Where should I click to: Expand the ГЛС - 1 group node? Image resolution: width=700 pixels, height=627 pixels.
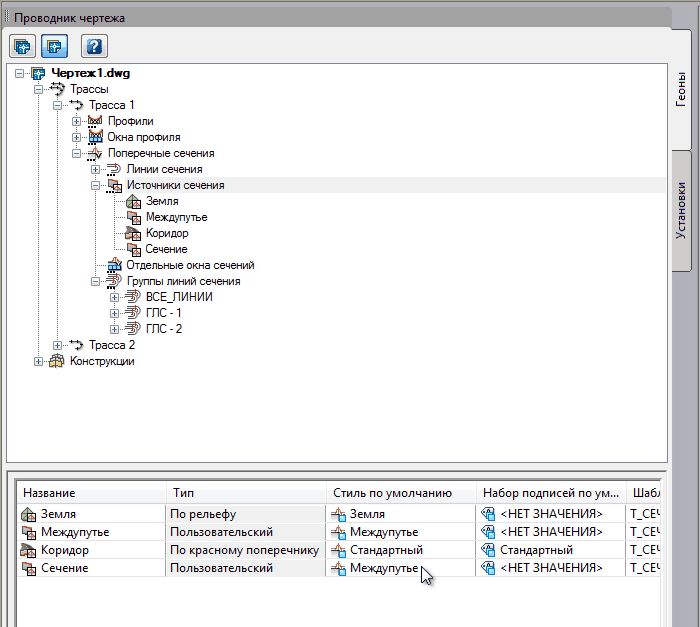pos(114,313)
